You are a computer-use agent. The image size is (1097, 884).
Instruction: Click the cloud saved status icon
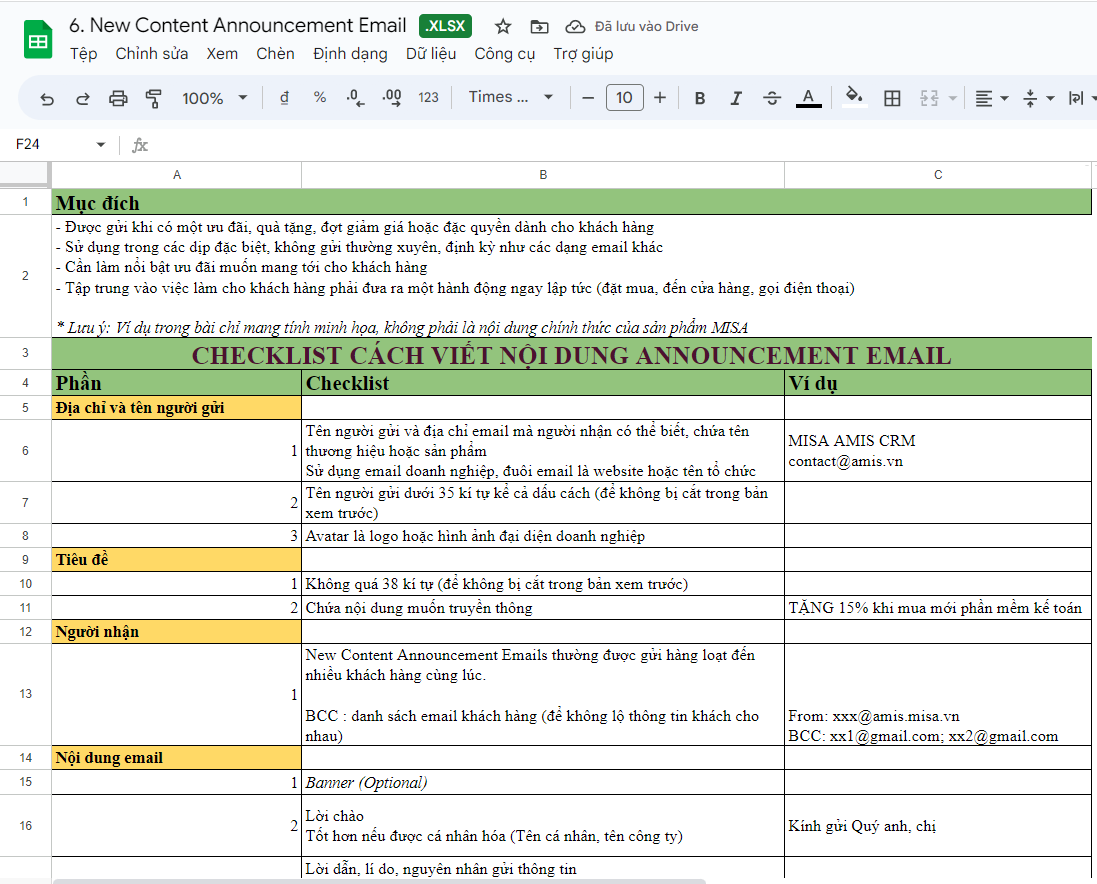click(575, 27)
